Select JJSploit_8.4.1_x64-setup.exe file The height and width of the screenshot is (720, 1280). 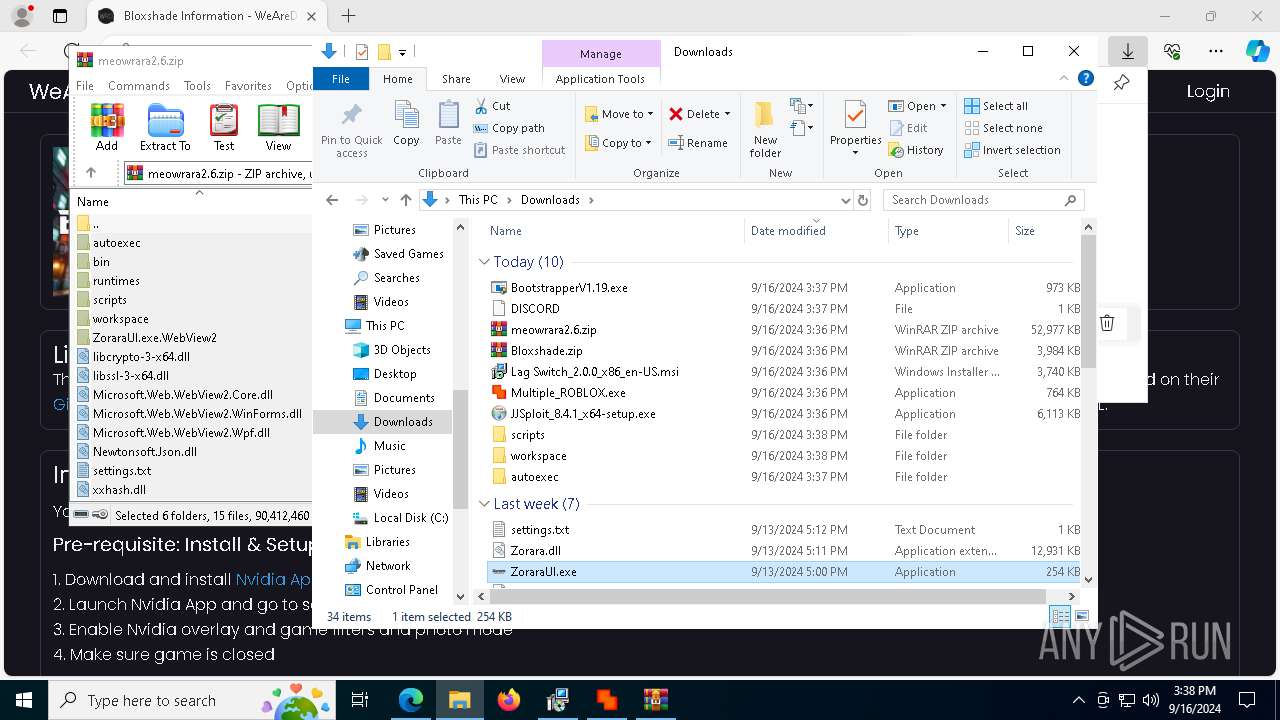tap(583, 414)
